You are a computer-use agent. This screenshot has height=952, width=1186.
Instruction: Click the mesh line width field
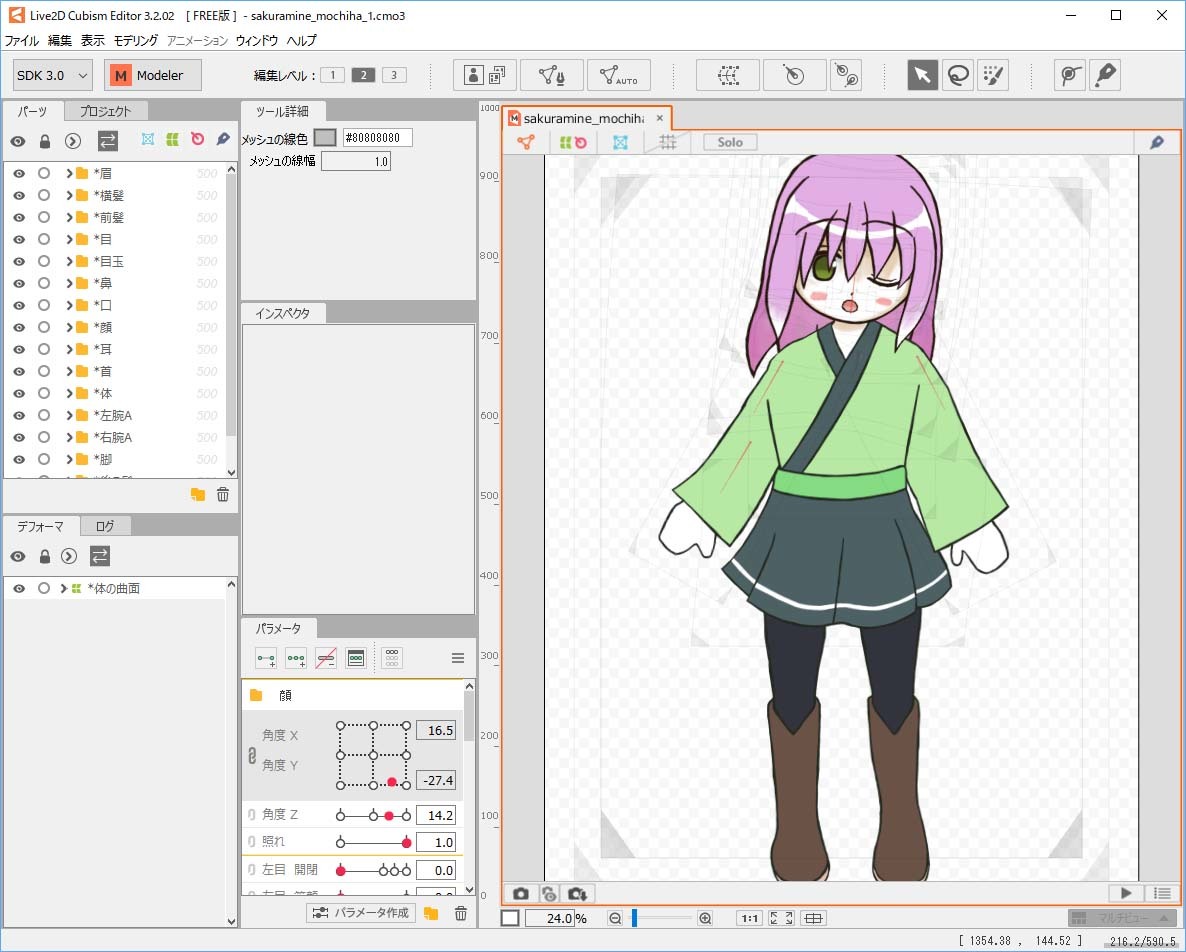355,161
